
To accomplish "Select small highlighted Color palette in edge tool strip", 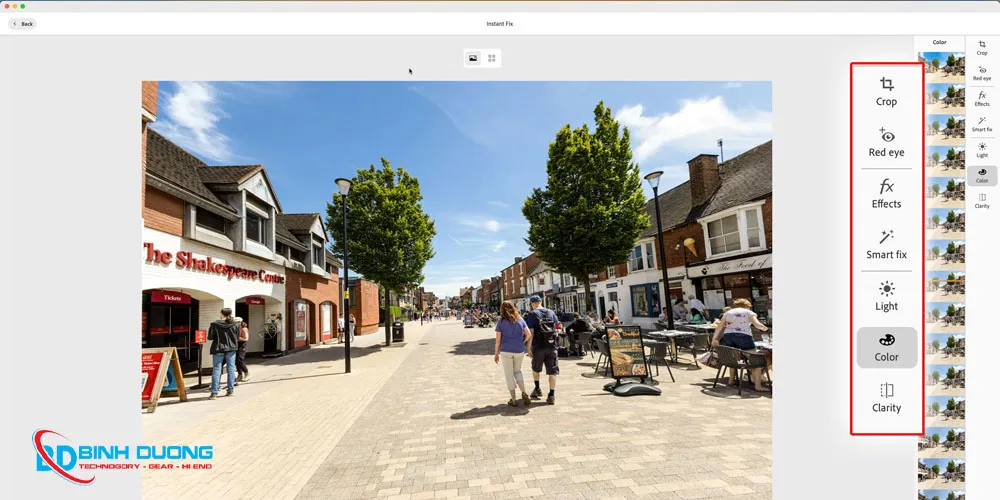I will point(982,175).
